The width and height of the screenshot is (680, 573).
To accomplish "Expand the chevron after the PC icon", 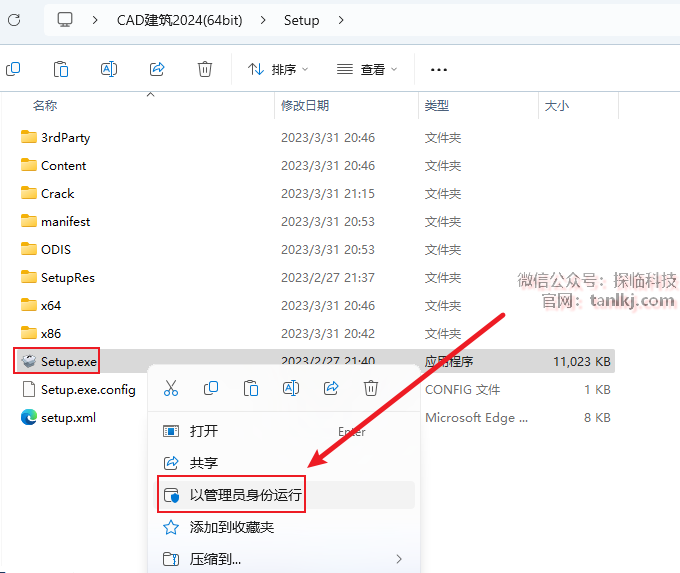I will (x=95, y=20).
